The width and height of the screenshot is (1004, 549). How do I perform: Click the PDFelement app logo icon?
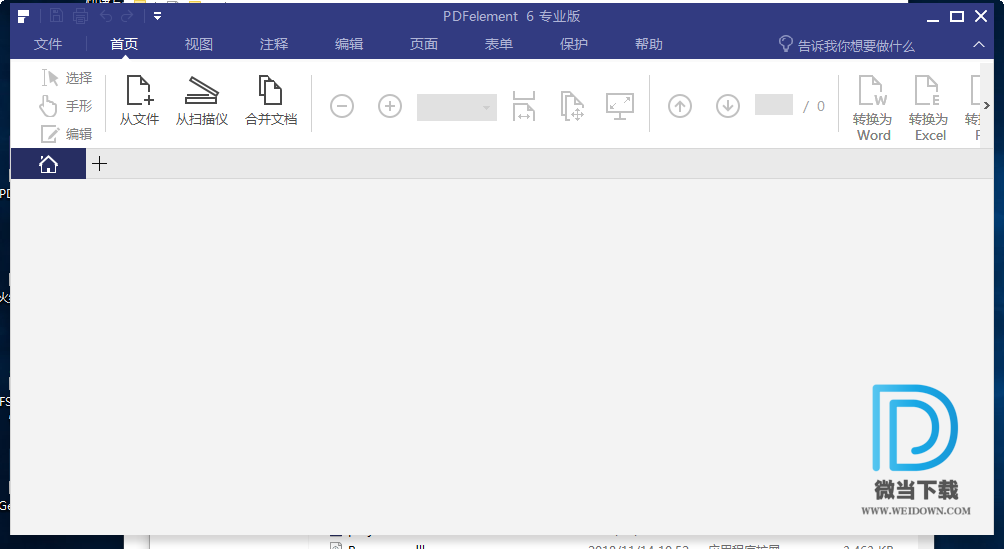(24, 16)
